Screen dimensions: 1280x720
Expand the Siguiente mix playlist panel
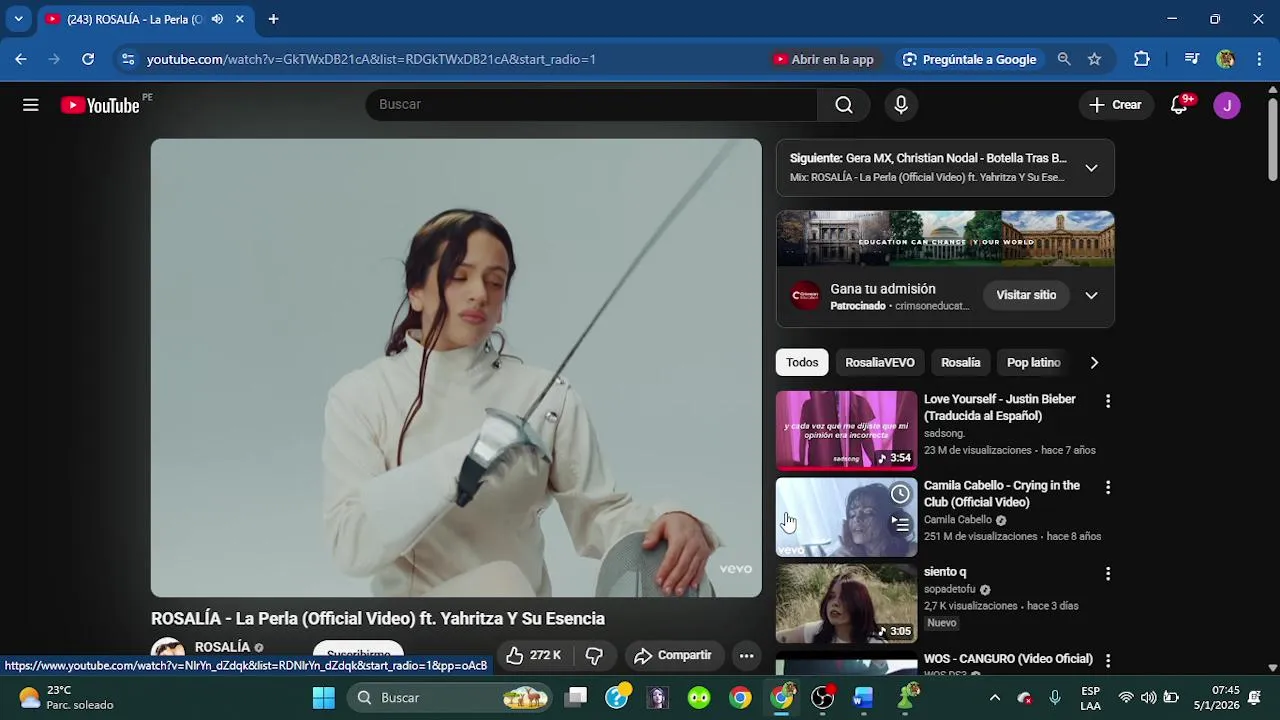coord(1091,168)
